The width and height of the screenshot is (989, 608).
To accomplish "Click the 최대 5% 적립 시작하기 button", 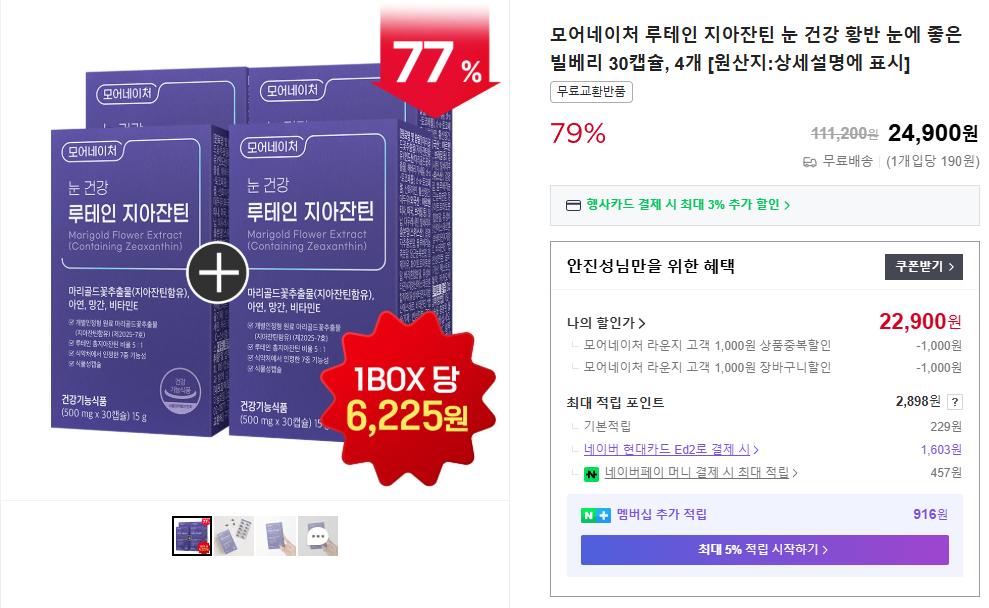I will (x=764, y=549).
